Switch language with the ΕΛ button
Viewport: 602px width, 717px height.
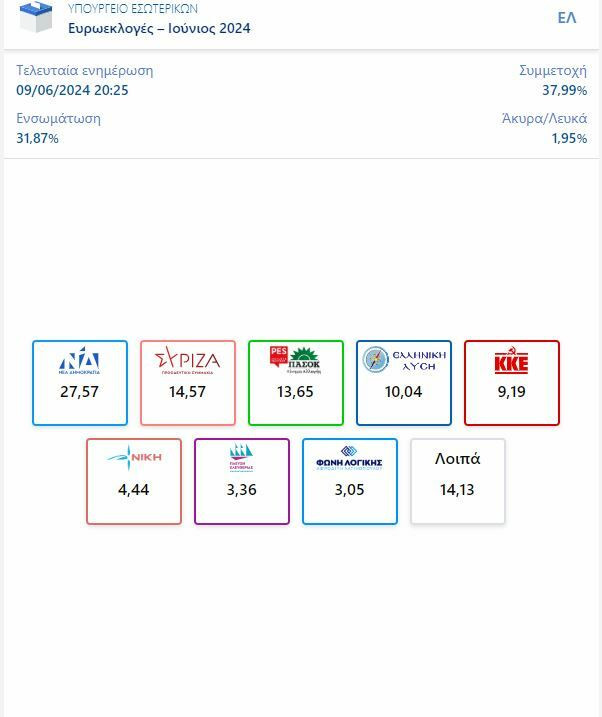tap(567, 18)
